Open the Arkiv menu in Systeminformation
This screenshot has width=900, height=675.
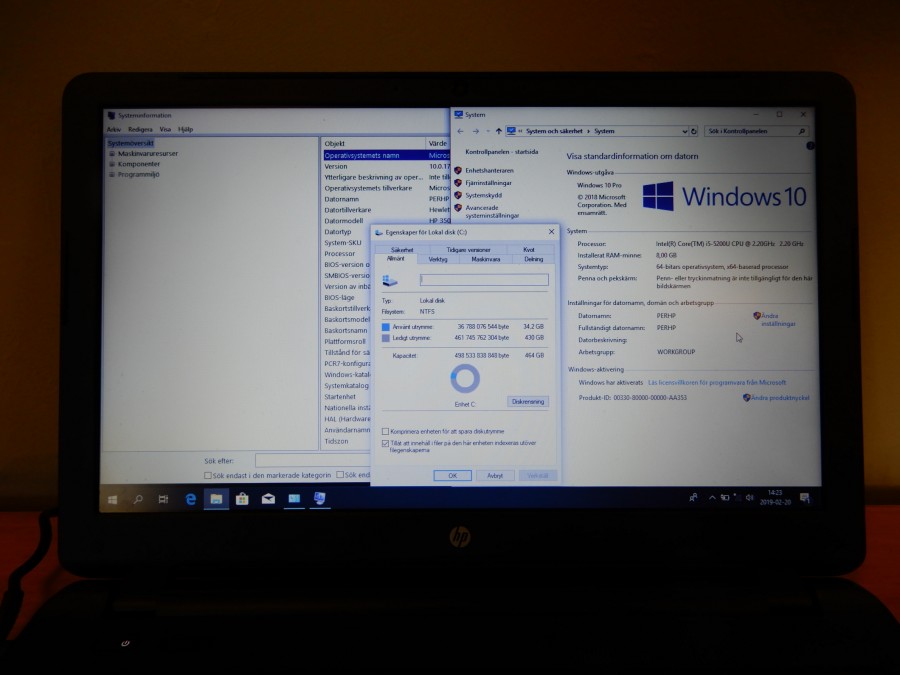point(114,129)
